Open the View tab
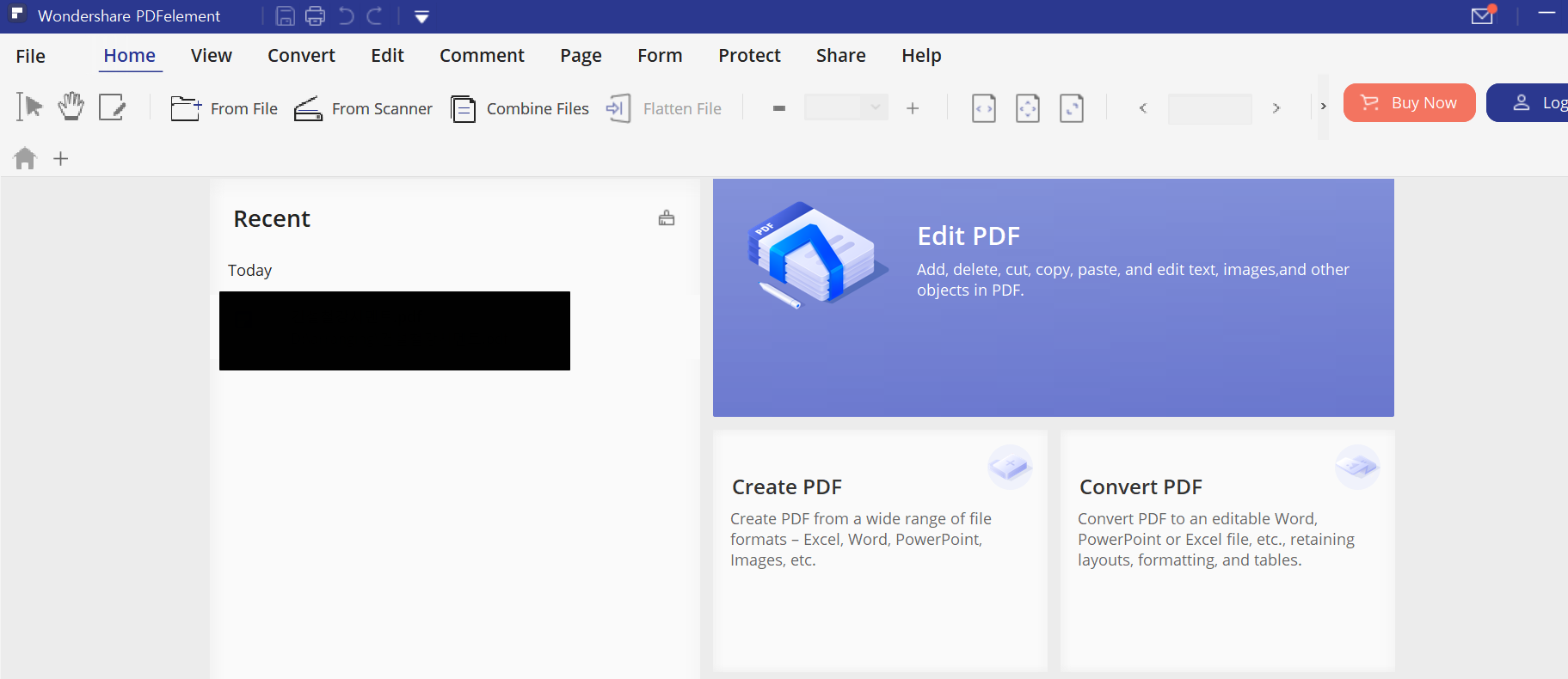 (x=212, y=56)
